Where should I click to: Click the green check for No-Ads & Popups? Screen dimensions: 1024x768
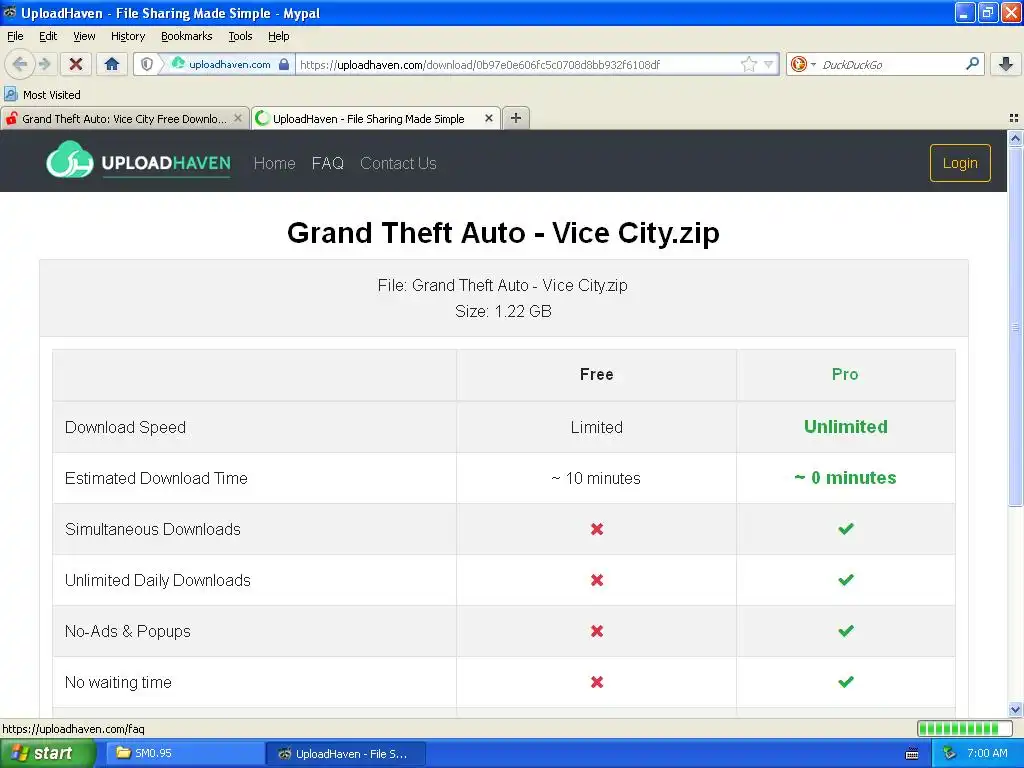pos(845,630)
